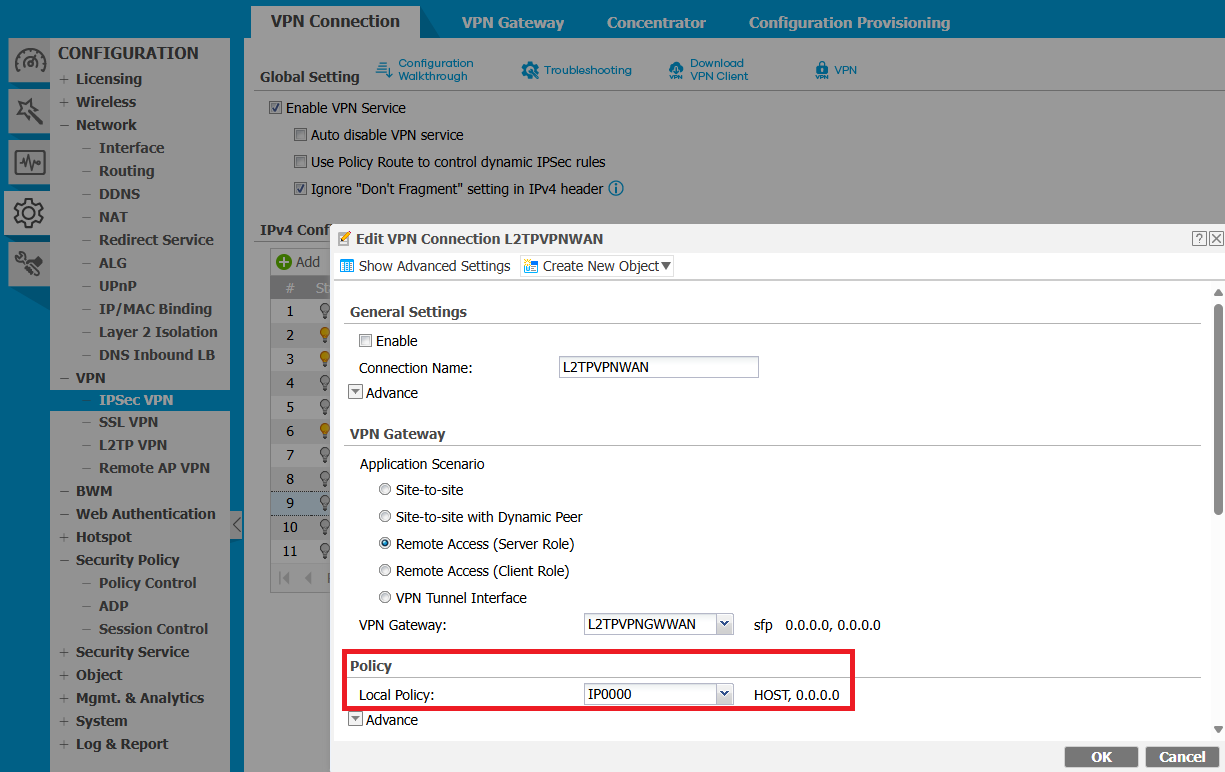This screenshot has height=772, width=1225.
Task: Click the Download VPN Client icon
Action: click(x=676, y=70)
